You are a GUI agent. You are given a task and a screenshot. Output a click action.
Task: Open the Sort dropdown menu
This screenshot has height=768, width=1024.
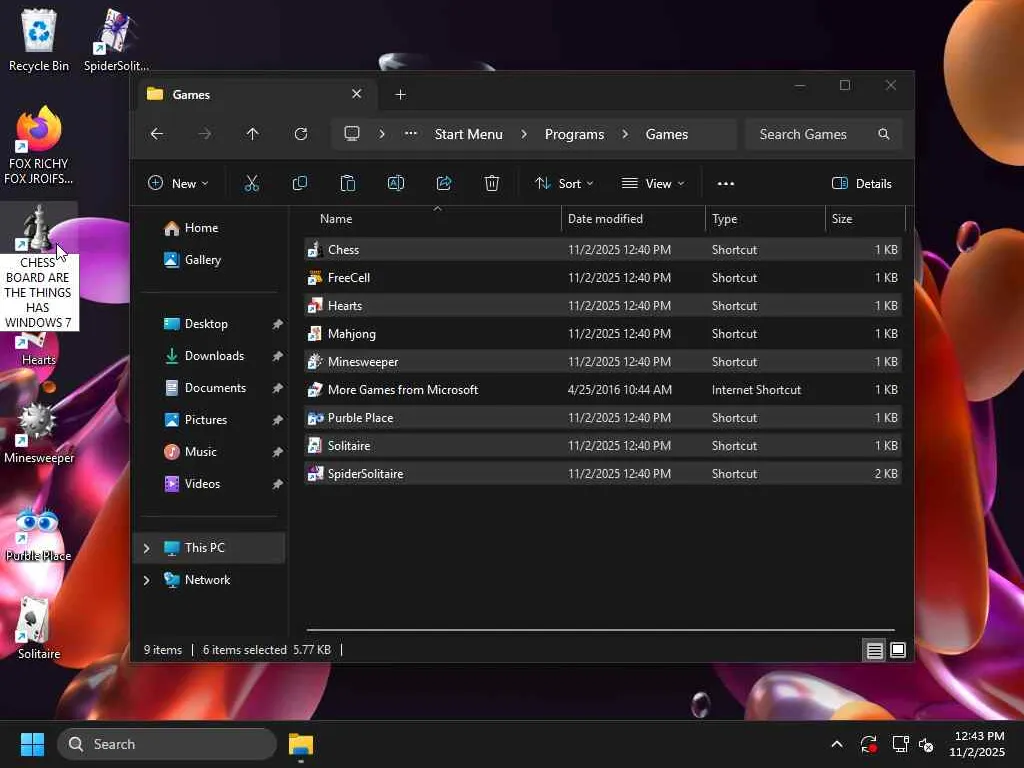pos(564,184)
